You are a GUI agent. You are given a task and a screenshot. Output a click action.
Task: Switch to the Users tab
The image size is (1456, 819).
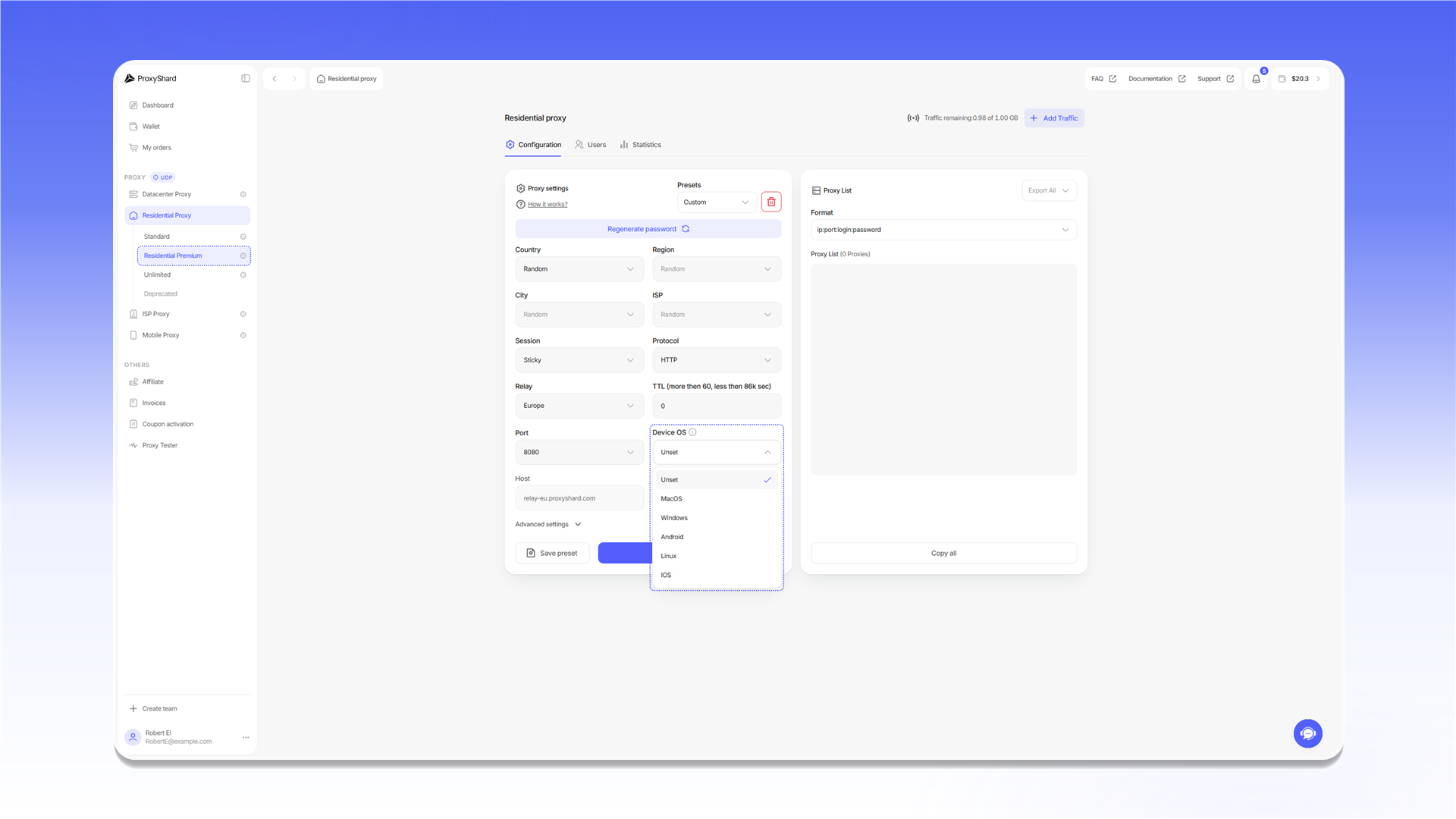(590, 145)
